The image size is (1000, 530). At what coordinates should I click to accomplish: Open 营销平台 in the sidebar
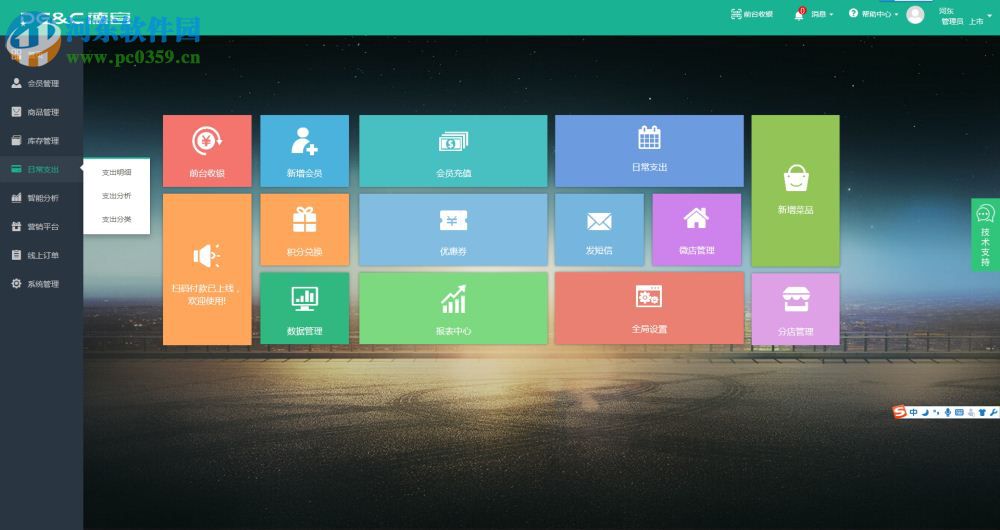[41, 227]
